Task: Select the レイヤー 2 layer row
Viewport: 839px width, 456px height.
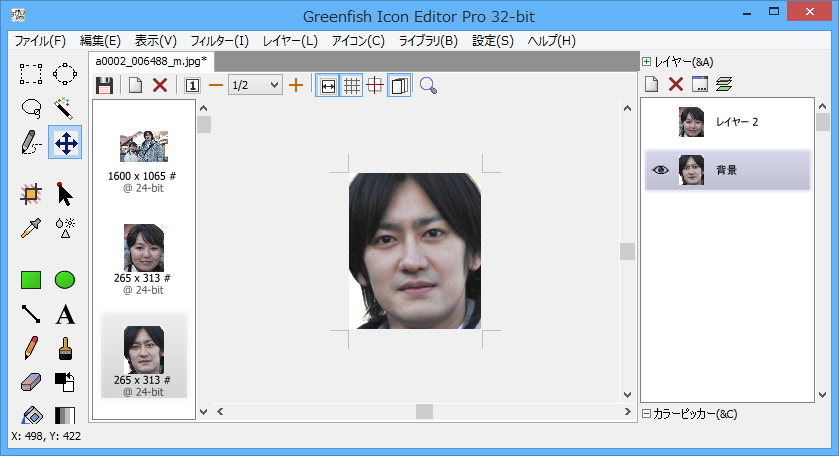Action: tap(728, 122)
